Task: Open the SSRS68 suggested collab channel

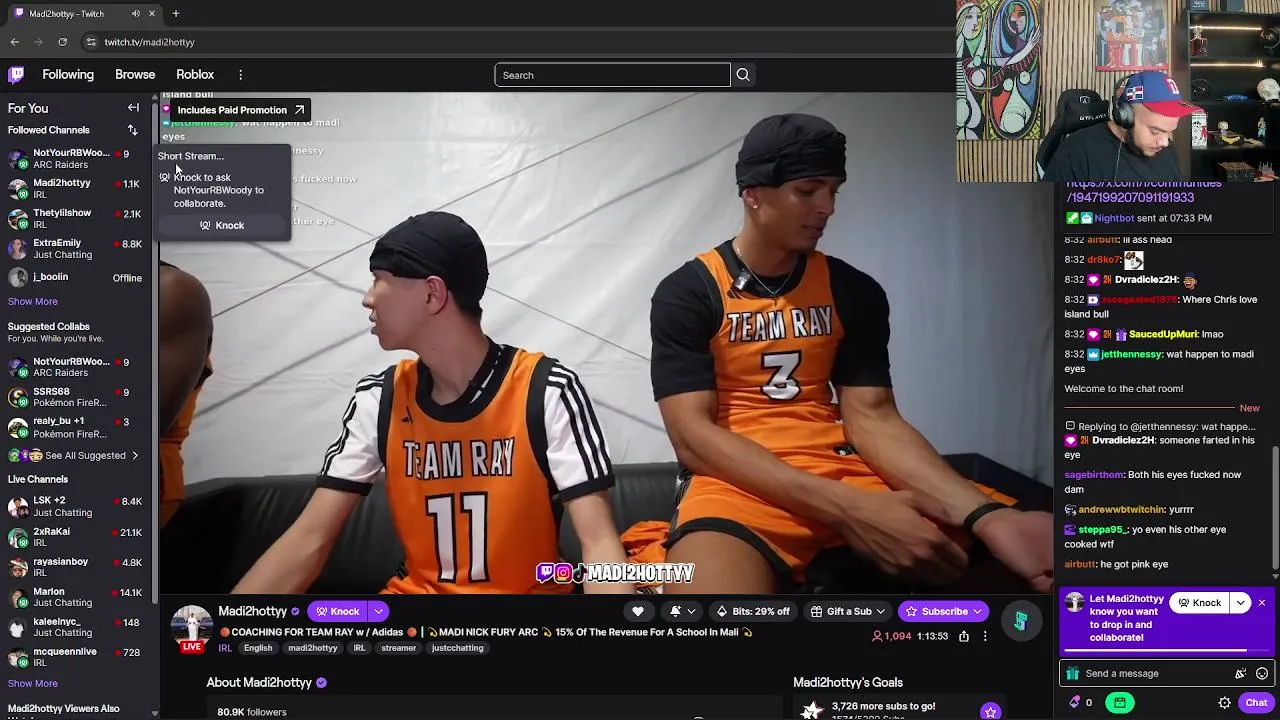Action: (x=75, y=397)
